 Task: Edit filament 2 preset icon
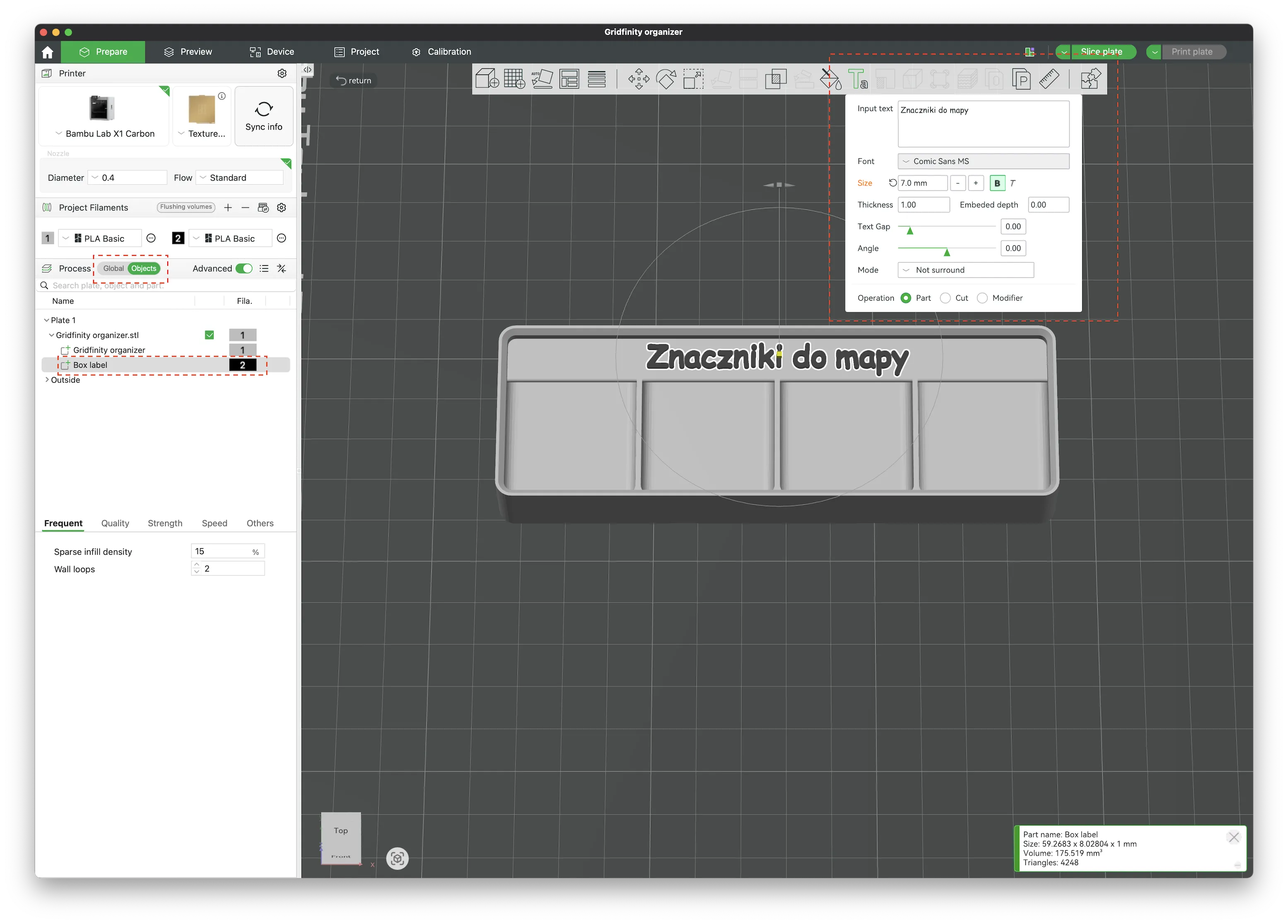pyautogui.click(x=281, y=239)
